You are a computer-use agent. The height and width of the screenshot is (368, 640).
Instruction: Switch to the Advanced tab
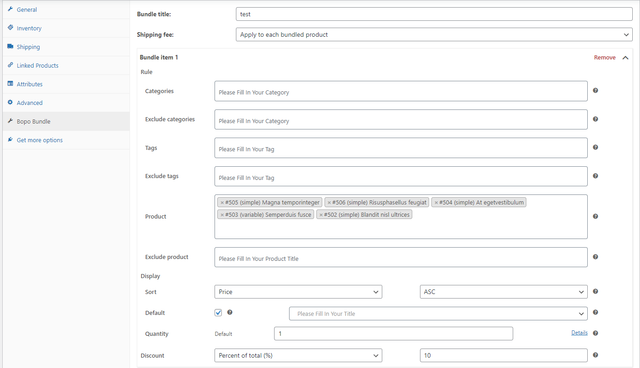[x=66, y=103]
